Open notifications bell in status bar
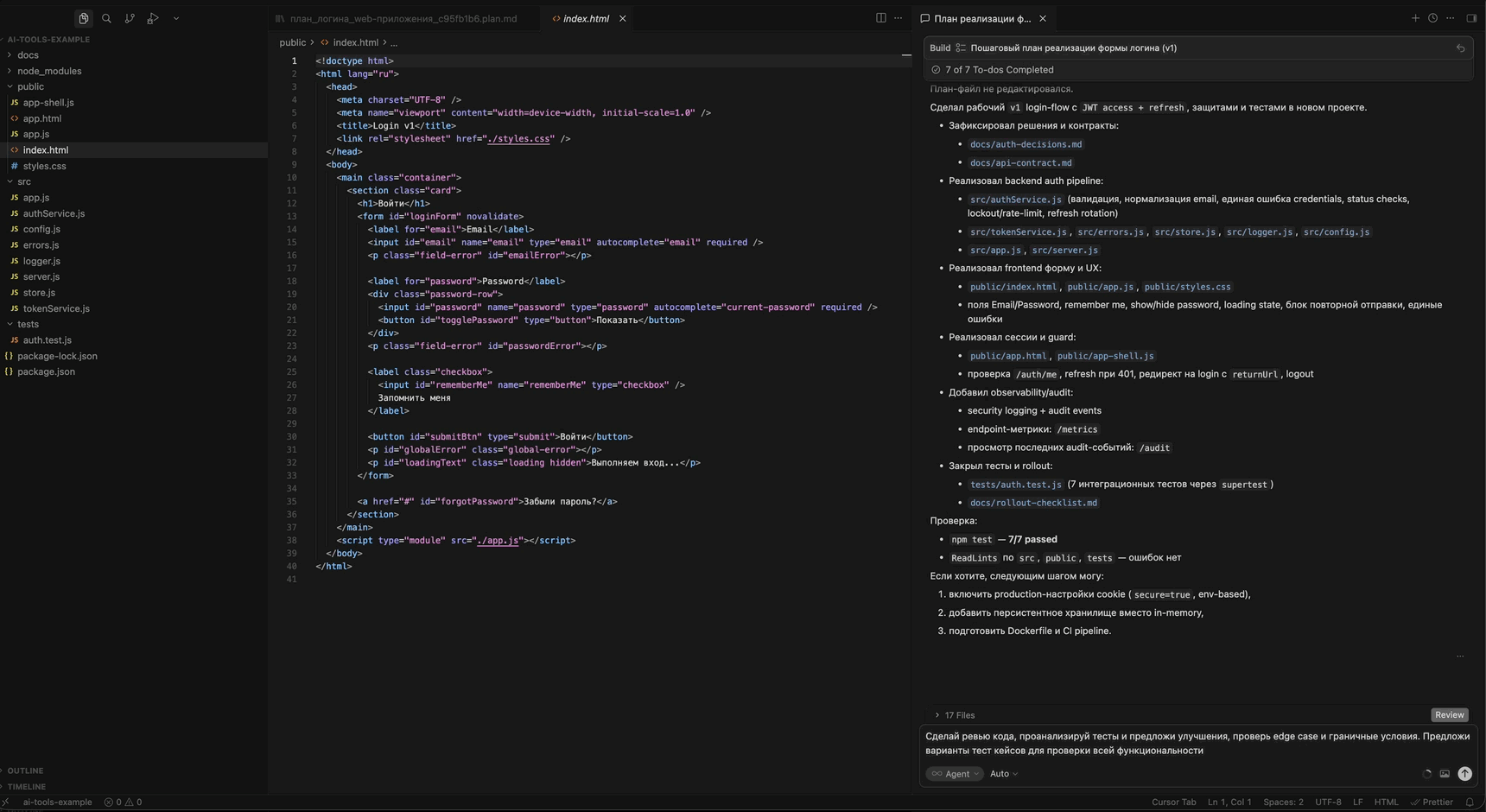Viewport: 1486px width, 812px height. (1470, 802)
